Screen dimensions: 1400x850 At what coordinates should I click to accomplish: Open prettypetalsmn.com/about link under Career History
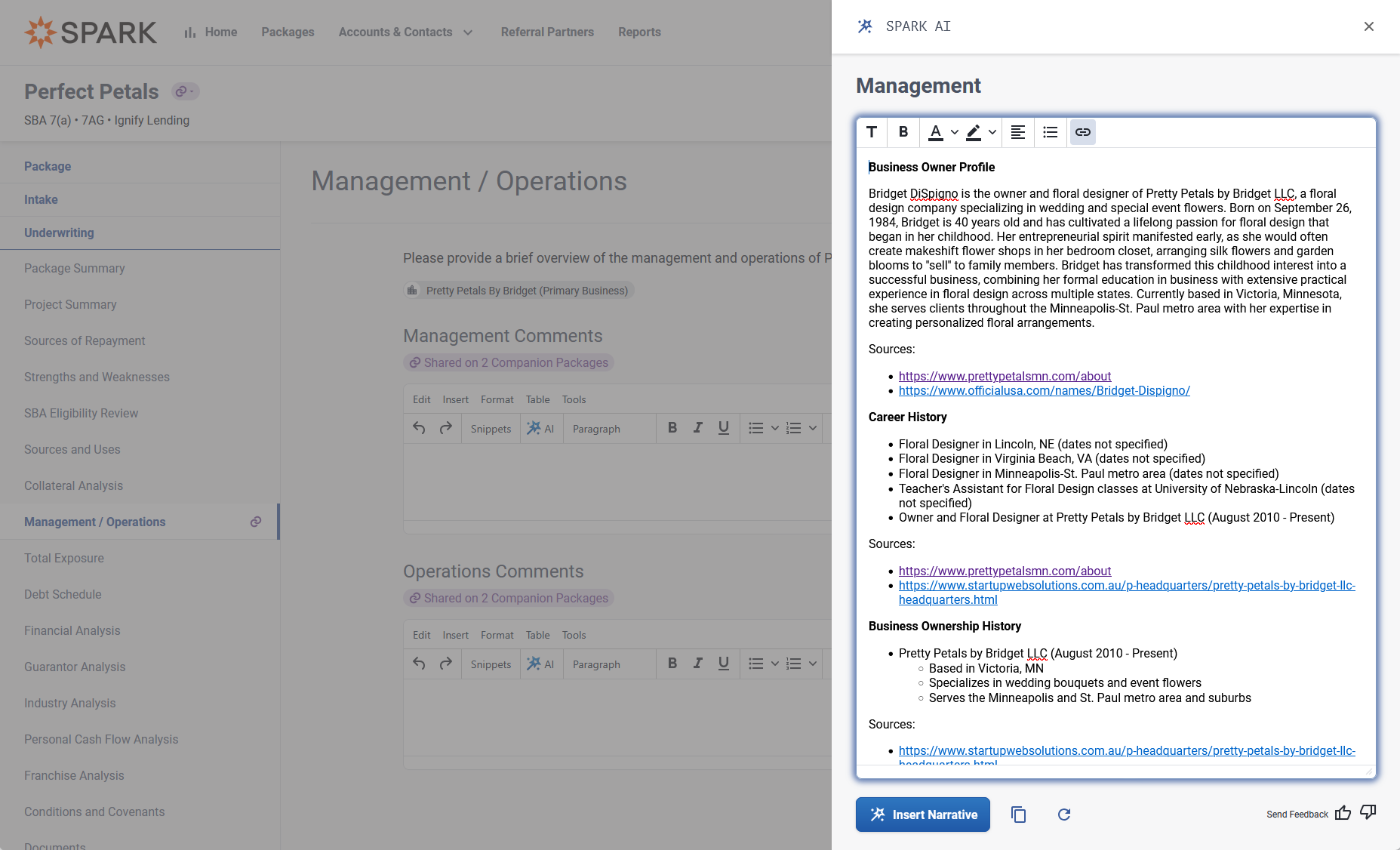click(x=1005, y=571)
